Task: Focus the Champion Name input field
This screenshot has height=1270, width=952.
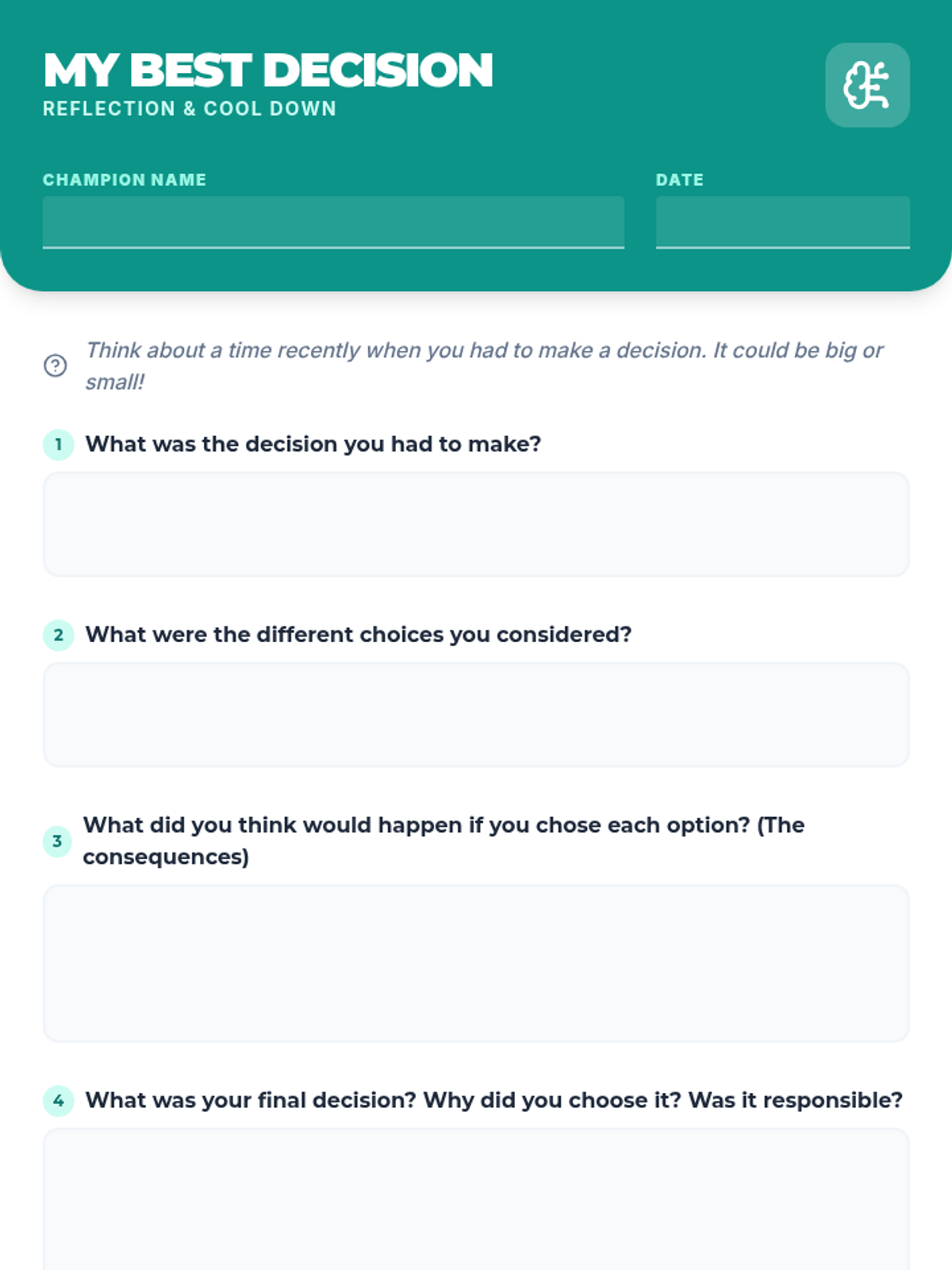Action: (x=333, y=222)
